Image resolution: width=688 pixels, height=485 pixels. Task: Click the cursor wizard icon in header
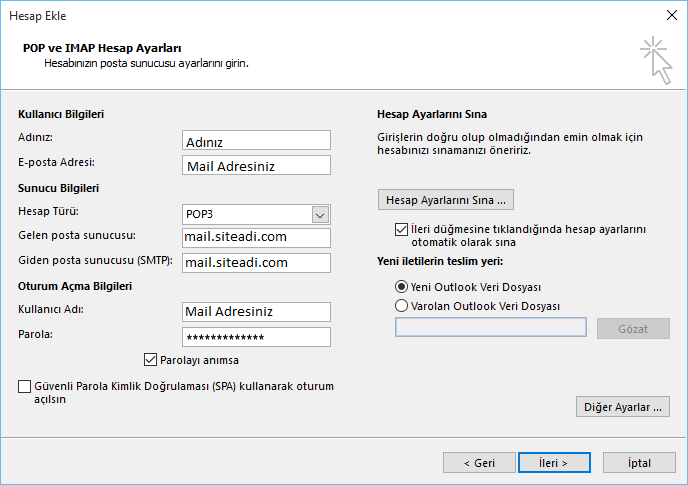656,60
